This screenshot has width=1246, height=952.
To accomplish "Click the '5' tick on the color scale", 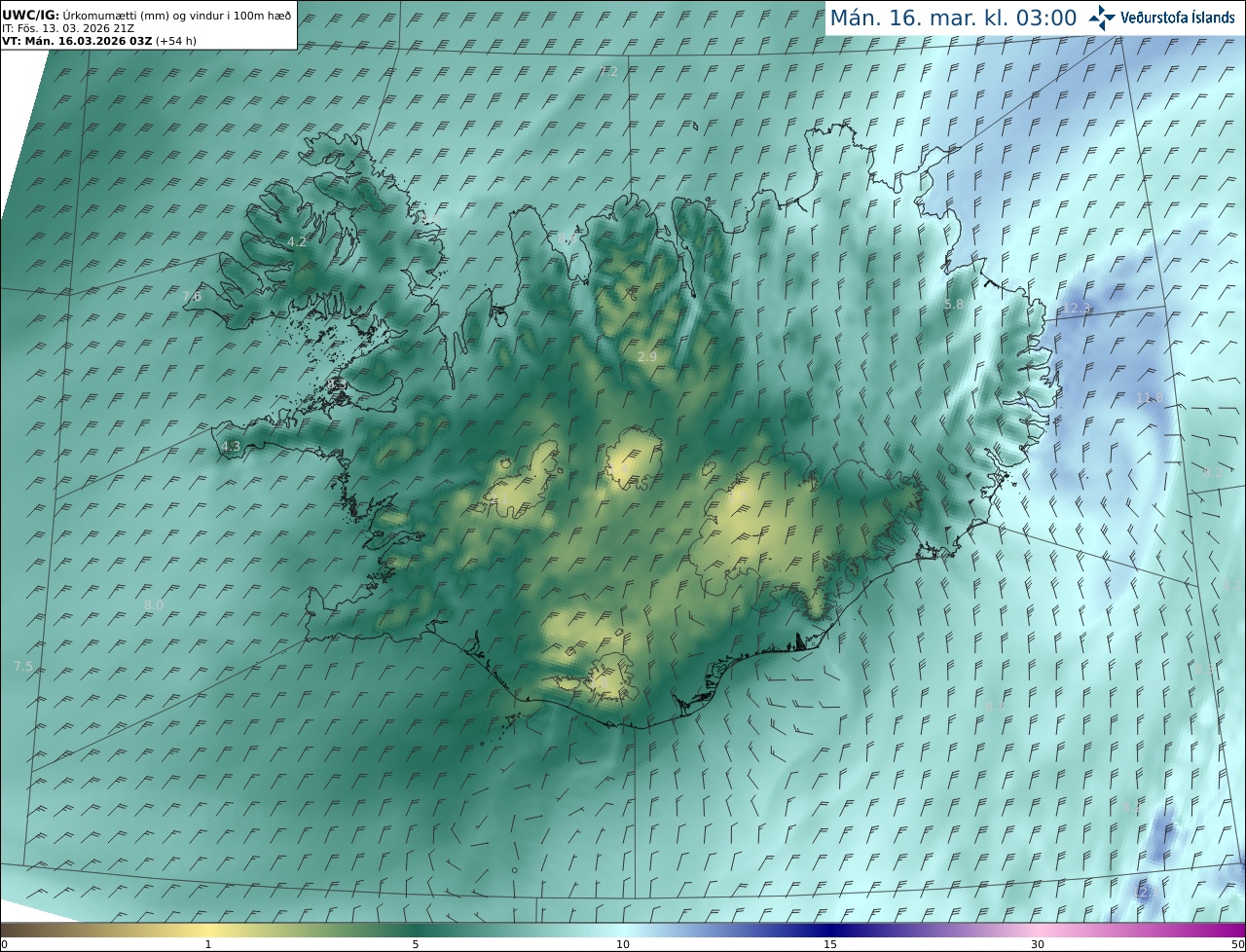I will tap(416, 944).
